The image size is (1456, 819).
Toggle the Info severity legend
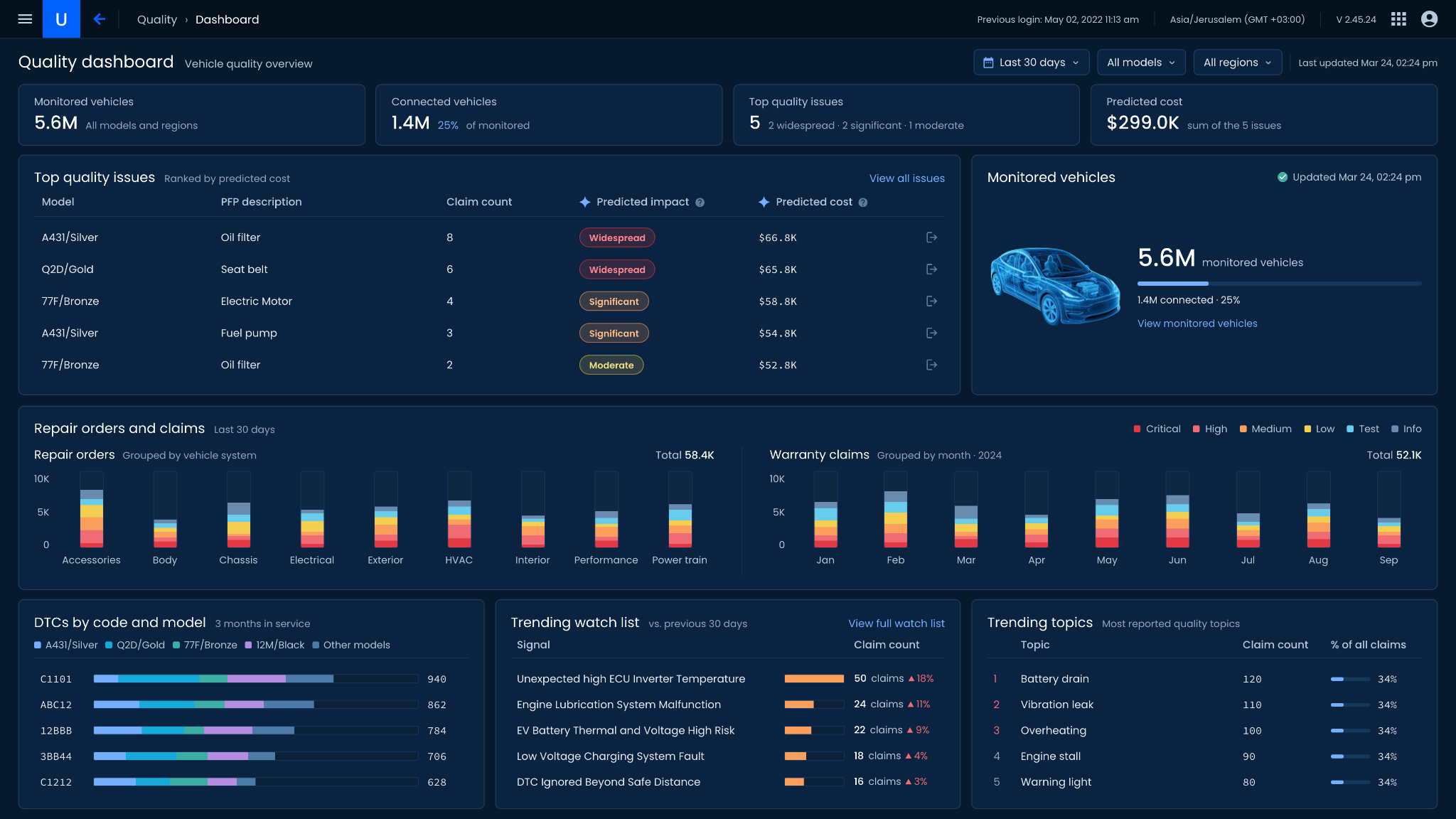pos(1406,429)
